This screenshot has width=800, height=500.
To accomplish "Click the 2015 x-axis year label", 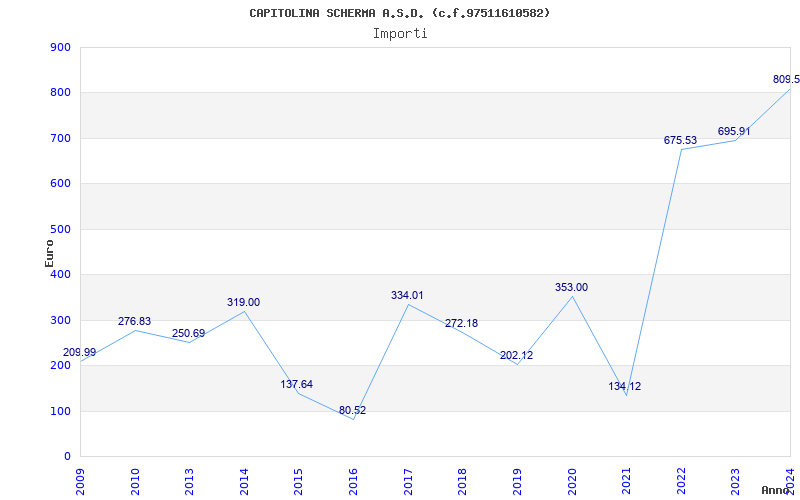I will pyautogui.click(x=299, y=483).
